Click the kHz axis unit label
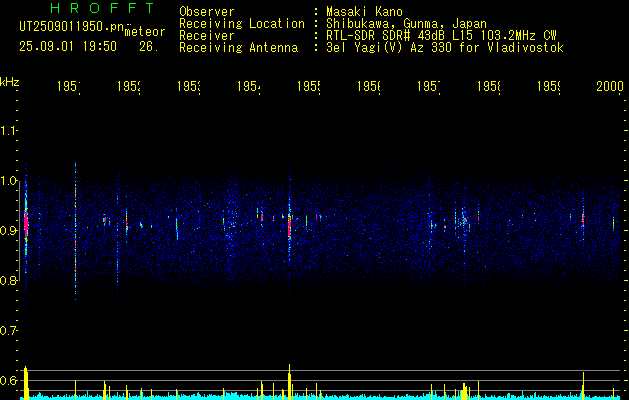Viewport: 629px width, 400px height. coord(10,82)
